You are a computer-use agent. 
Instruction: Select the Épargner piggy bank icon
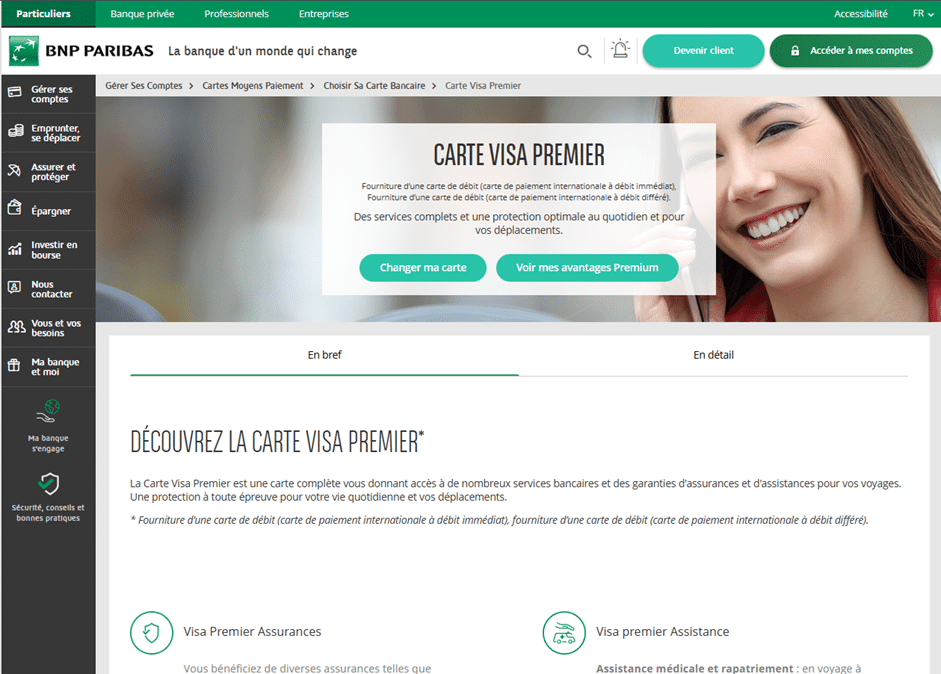tap(14, 208)
